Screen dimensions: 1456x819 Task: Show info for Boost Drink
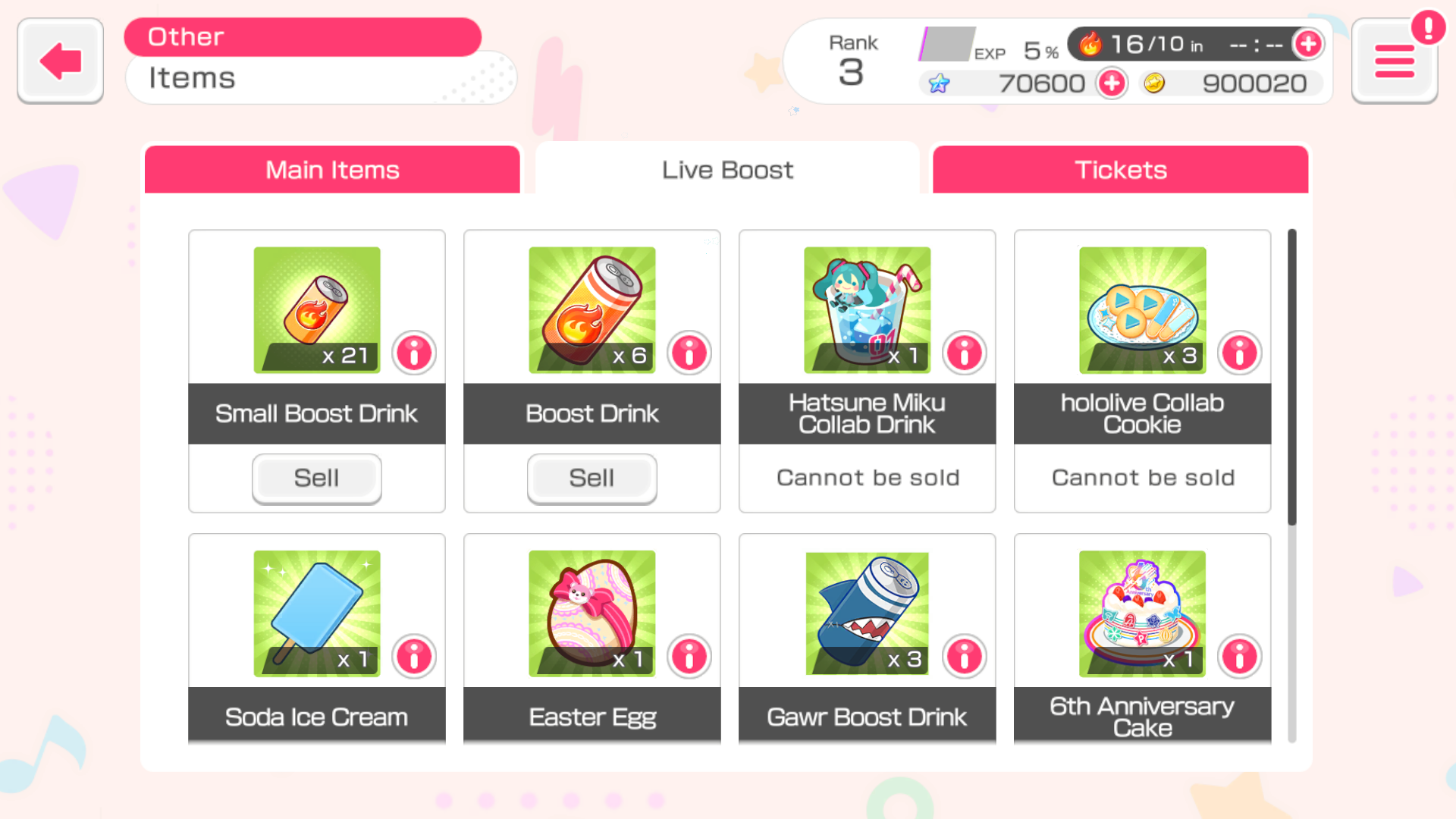point(689,353)
